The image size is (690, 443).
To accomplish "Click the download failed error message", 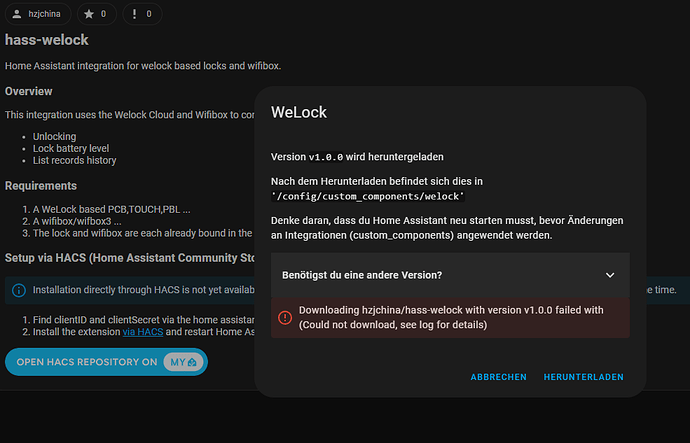I will click(450, 318).
